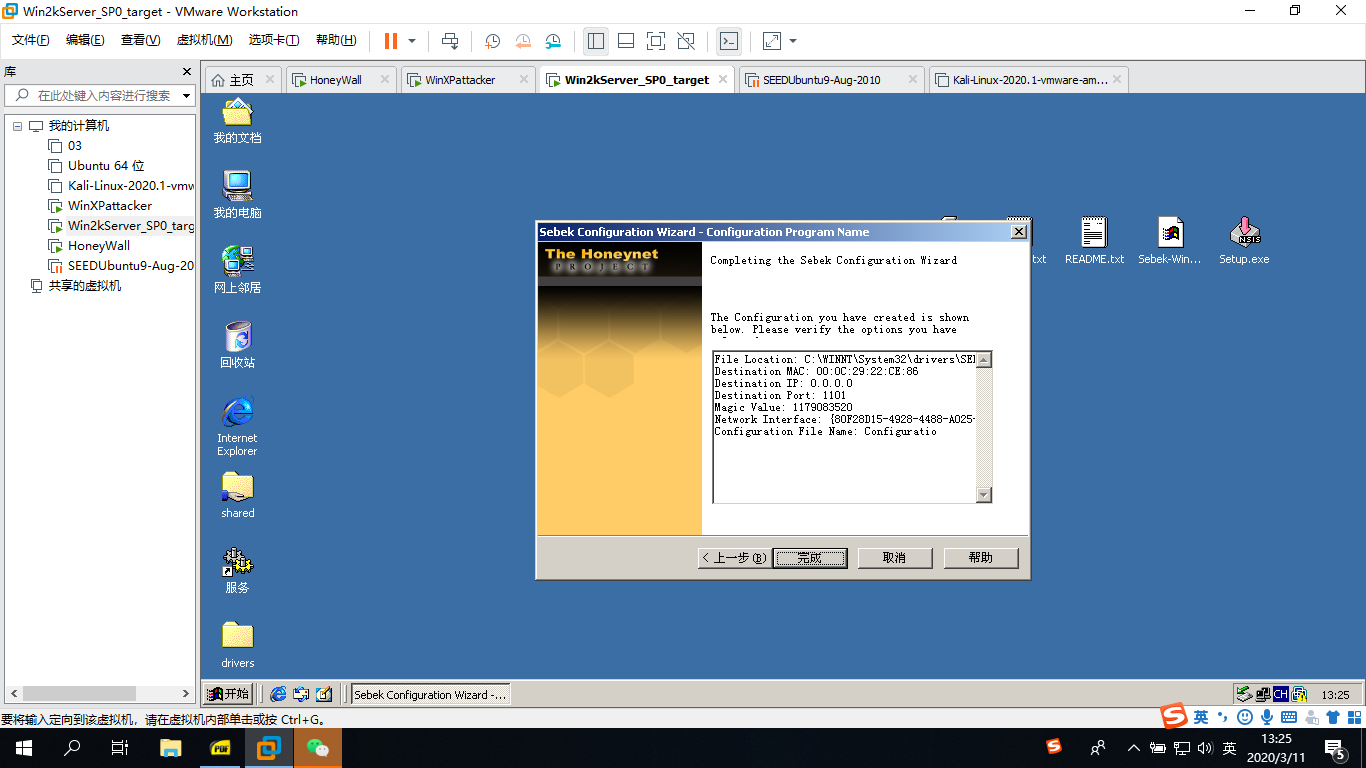This screenshot has height=768, width=1366.
Task: Click the 网上邻居 desktop icon
Action: point(237,270)
